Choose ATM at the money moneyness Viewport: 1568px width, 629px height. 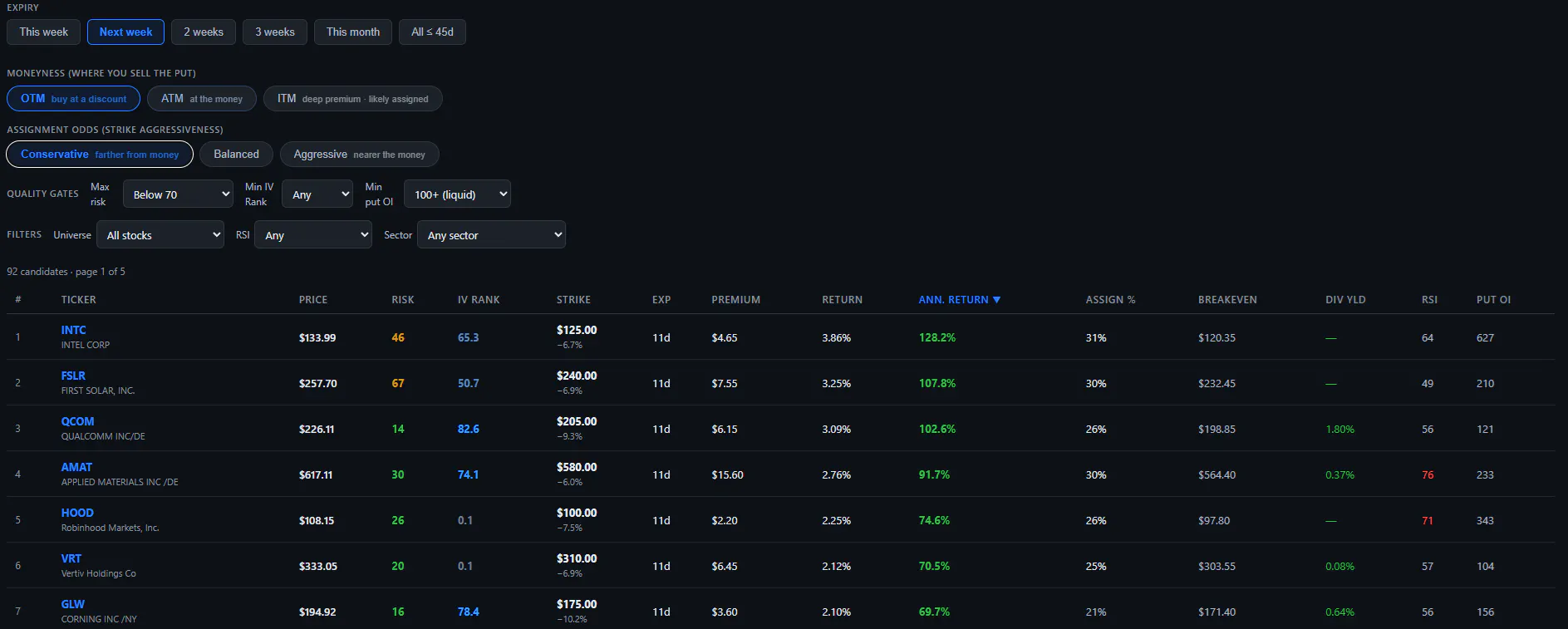pyautogui.click(x=202, y=99)
